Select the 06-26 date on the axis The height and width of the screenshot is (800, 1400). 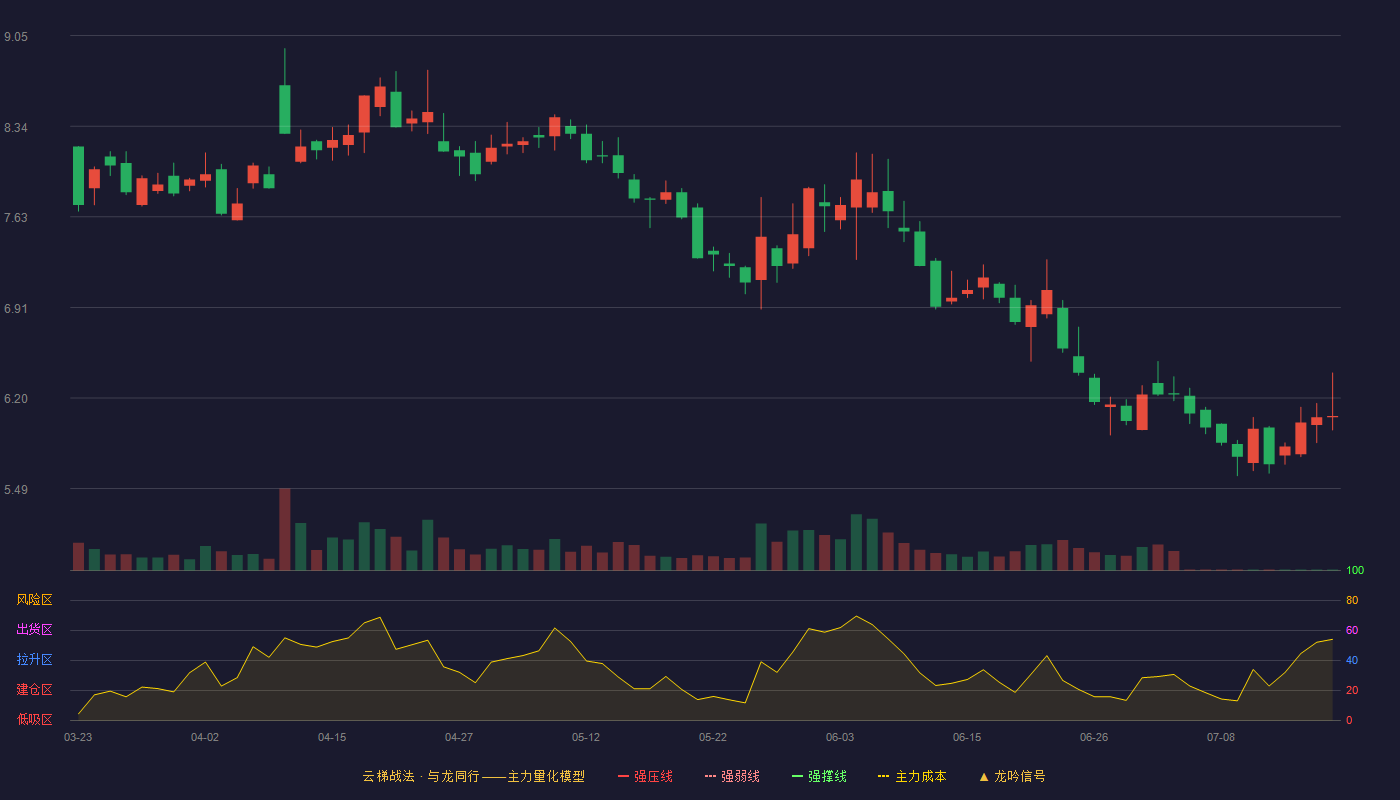[x=1094, y=737]
